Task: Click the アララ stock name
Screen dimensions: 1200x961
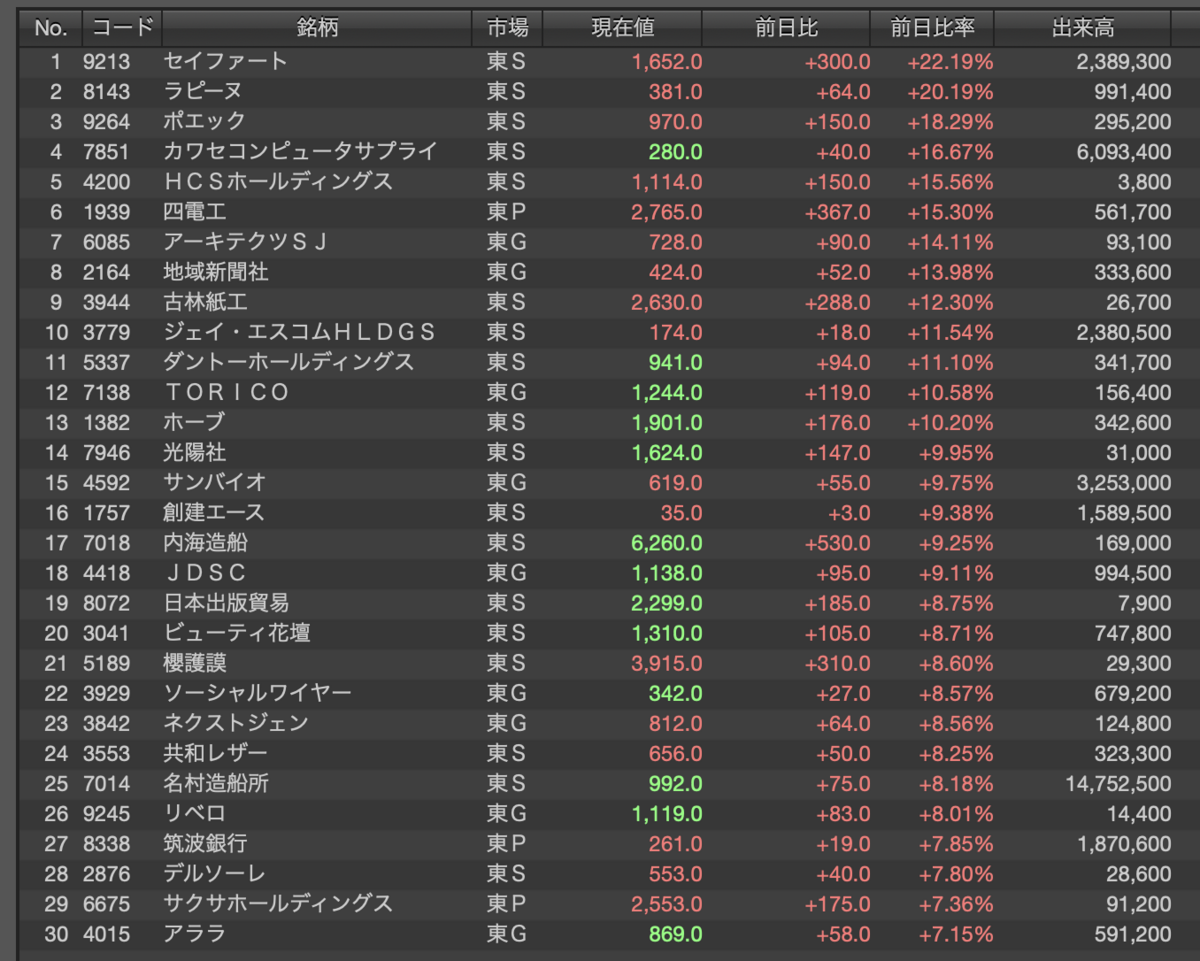Action: [x=195, y=934]
